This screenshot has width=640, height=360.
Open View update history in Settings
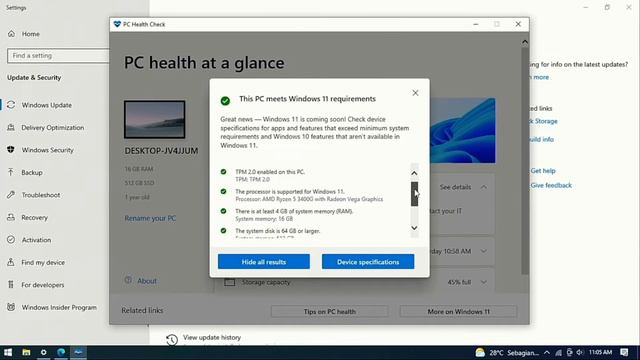(212, 337)
